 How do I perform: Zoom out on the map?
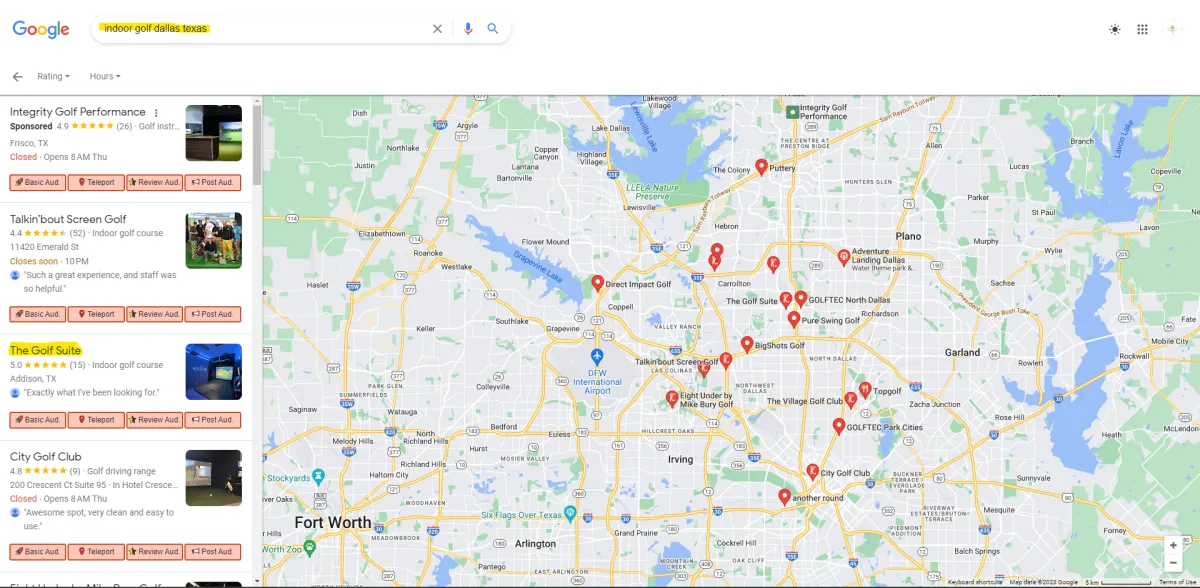tap(1174, 563)
